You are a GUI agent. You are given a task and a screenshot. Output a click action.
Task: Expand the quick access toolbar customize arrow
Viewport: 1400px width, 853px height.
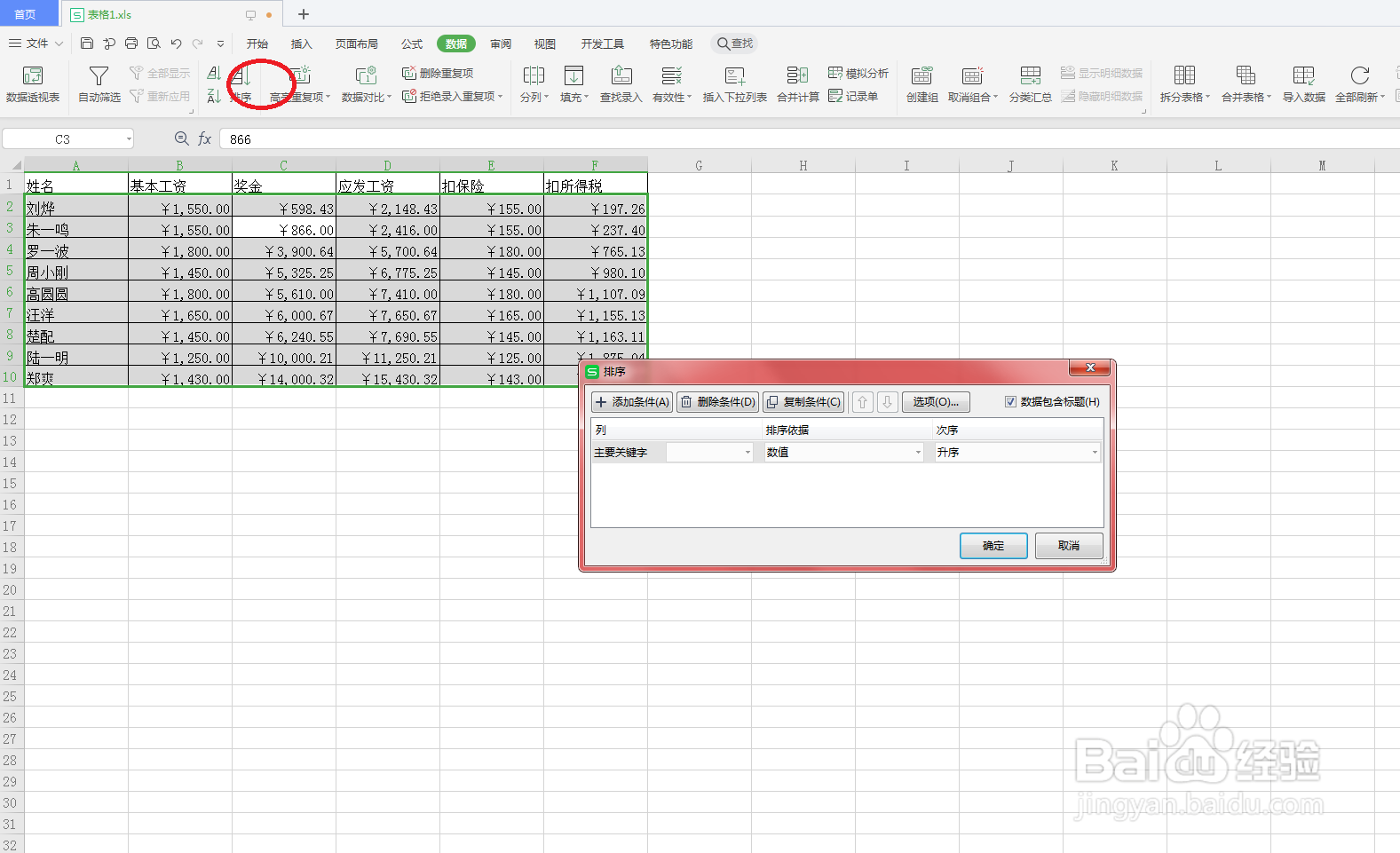click(x=220, y=43)
